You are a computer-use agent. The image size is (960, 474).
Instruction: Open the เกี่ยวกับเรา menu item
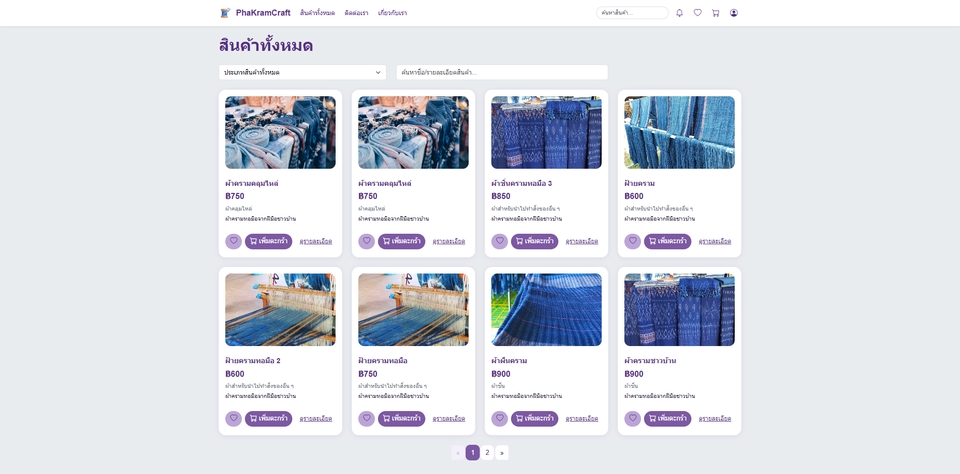392,13
